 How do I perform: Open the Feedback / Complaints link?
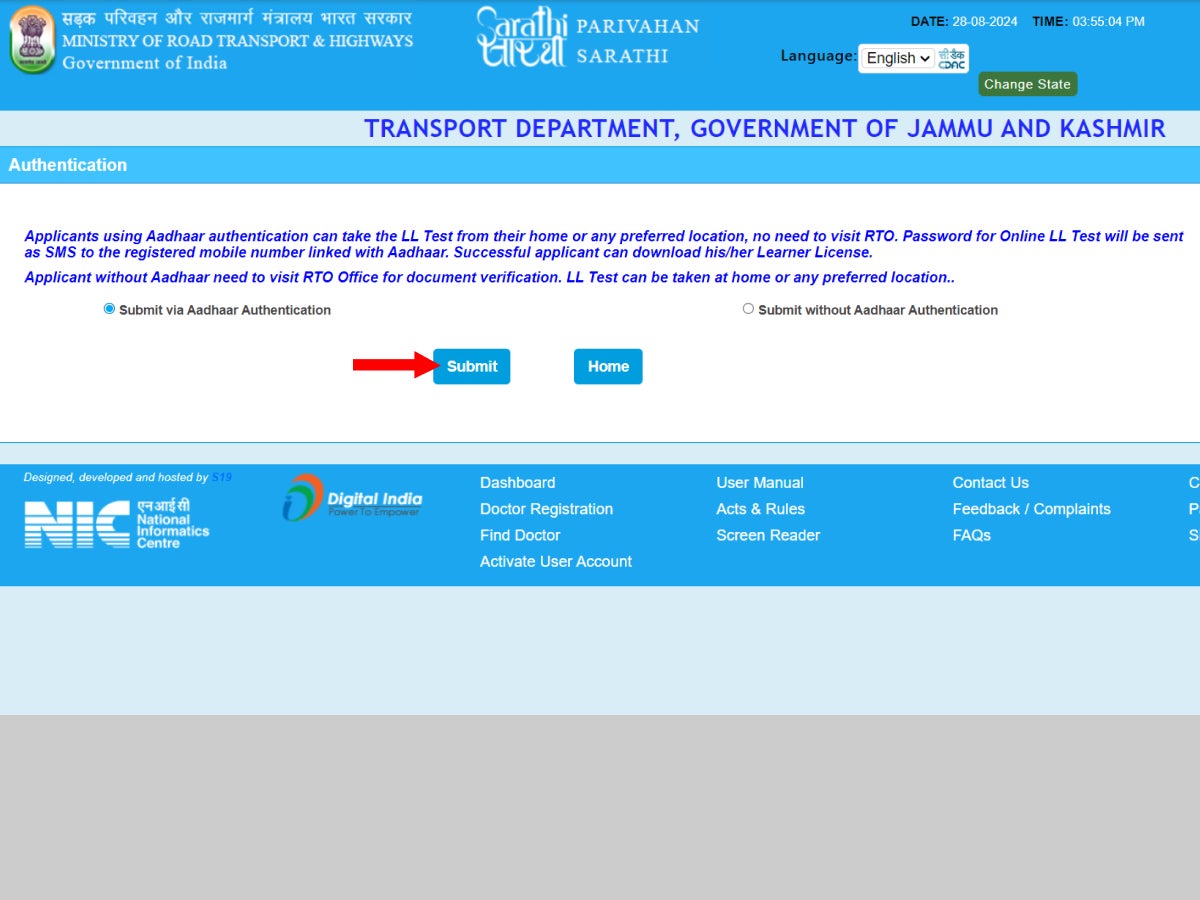pyautogui.click(x=1031, y=508)
